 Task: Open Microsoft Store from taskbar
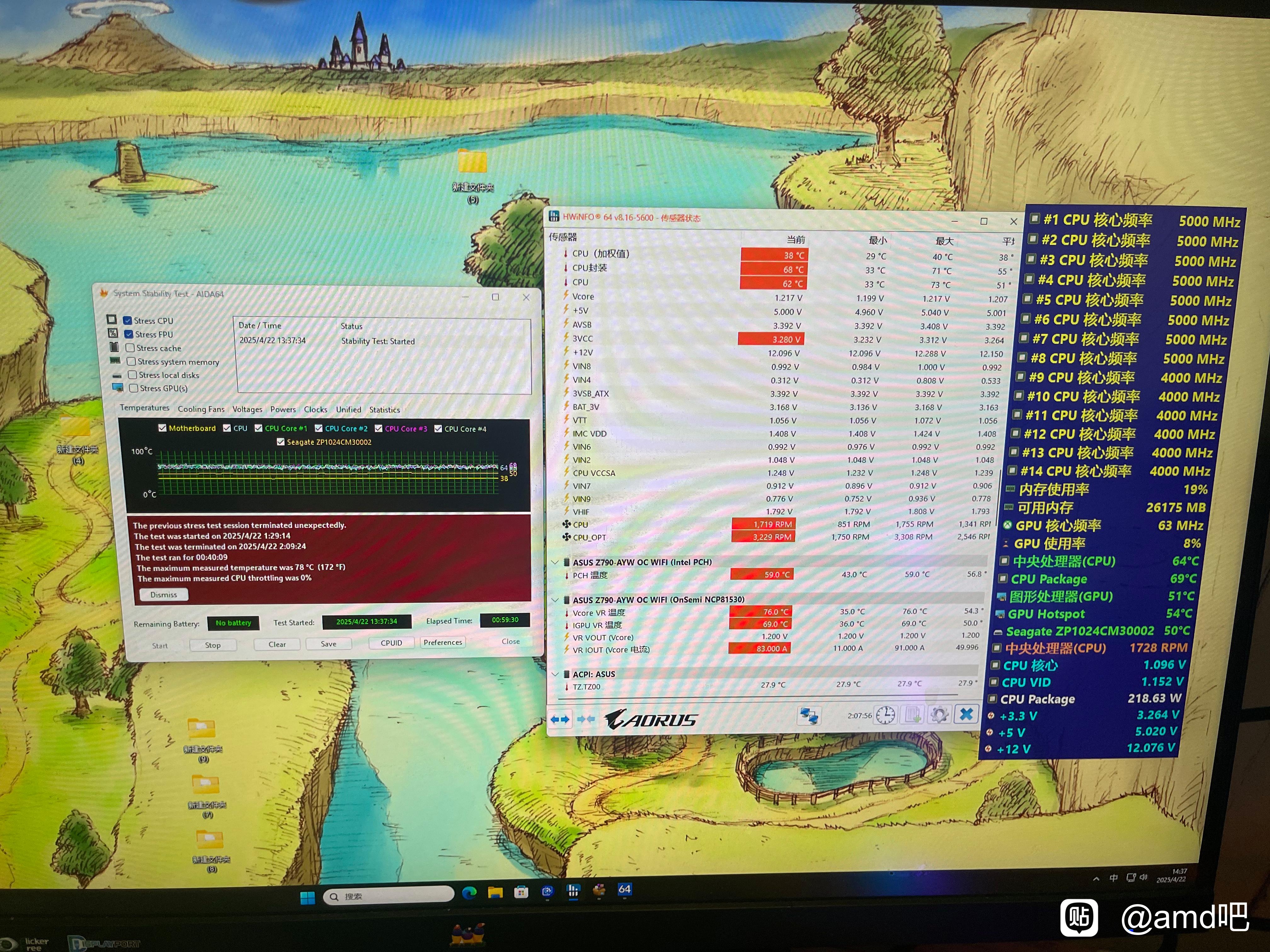click(x=521, y=892)
